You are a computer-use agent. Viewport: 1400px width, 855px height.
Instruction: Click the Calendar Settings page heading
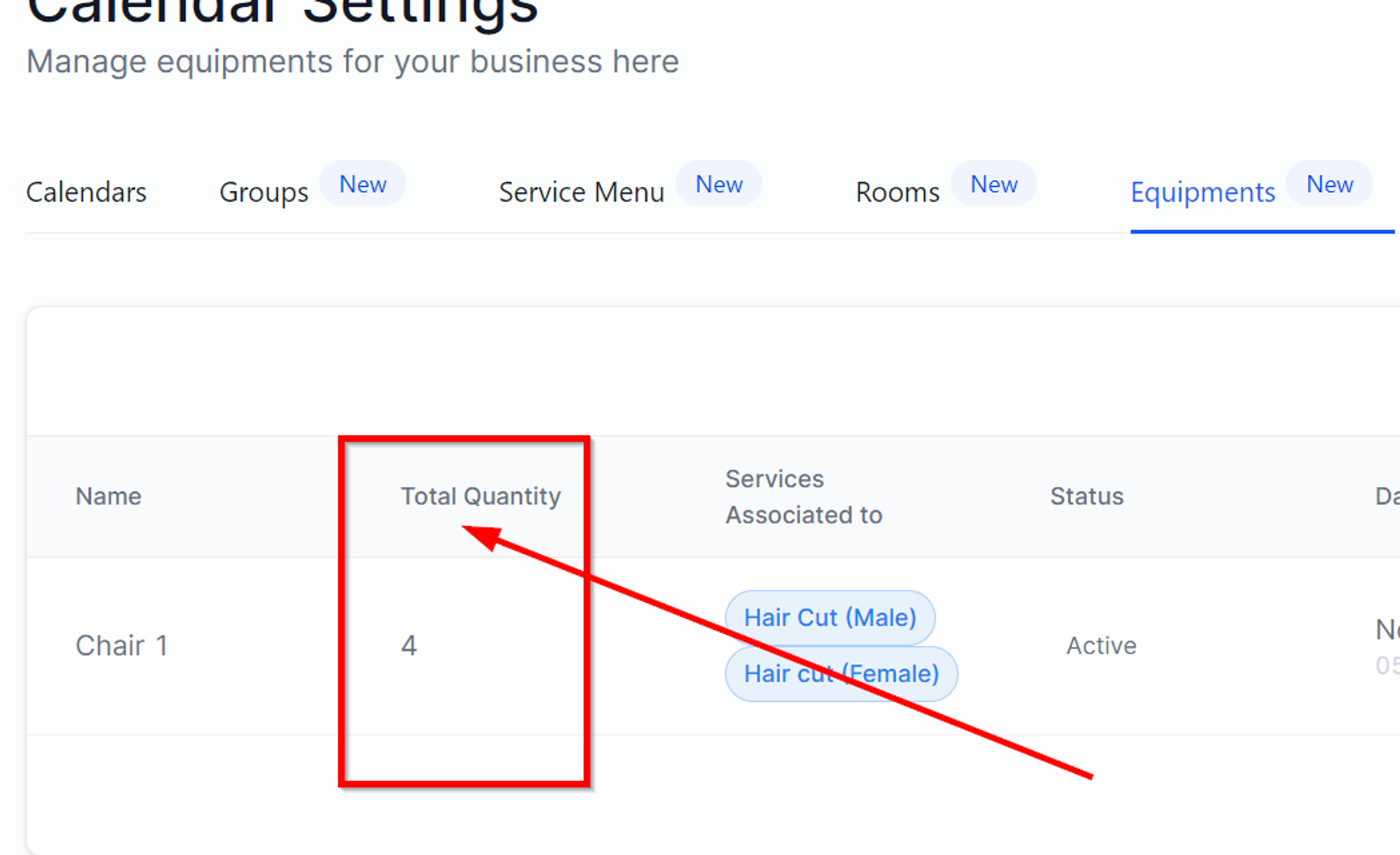tap(282, 10)
